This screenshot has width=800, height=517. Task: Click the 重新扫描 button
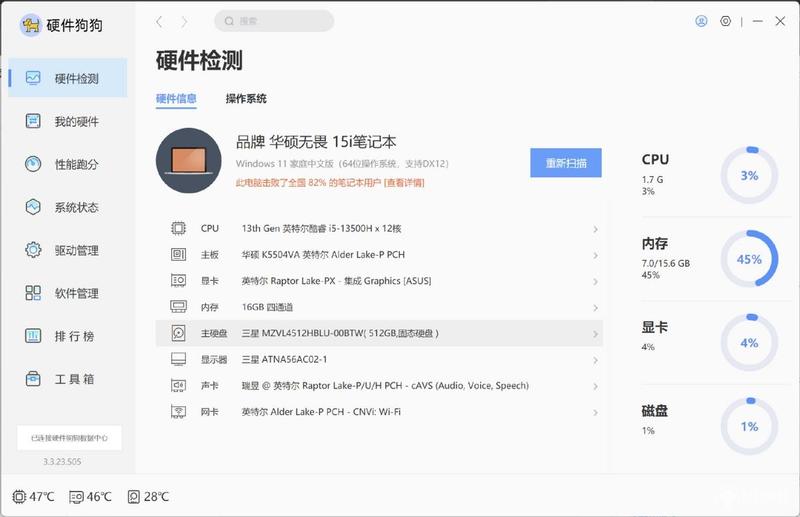click(566, 163)
